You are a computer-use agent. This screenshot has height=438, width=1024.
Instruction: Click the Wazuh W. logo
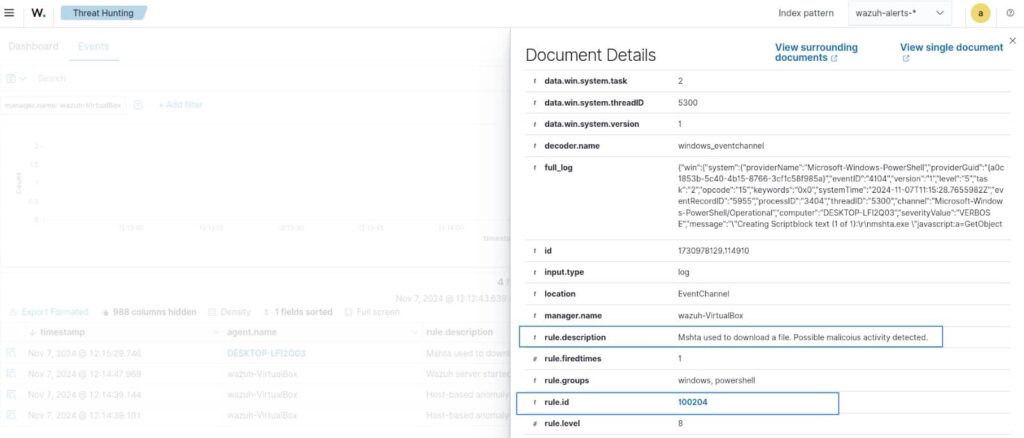39,12
